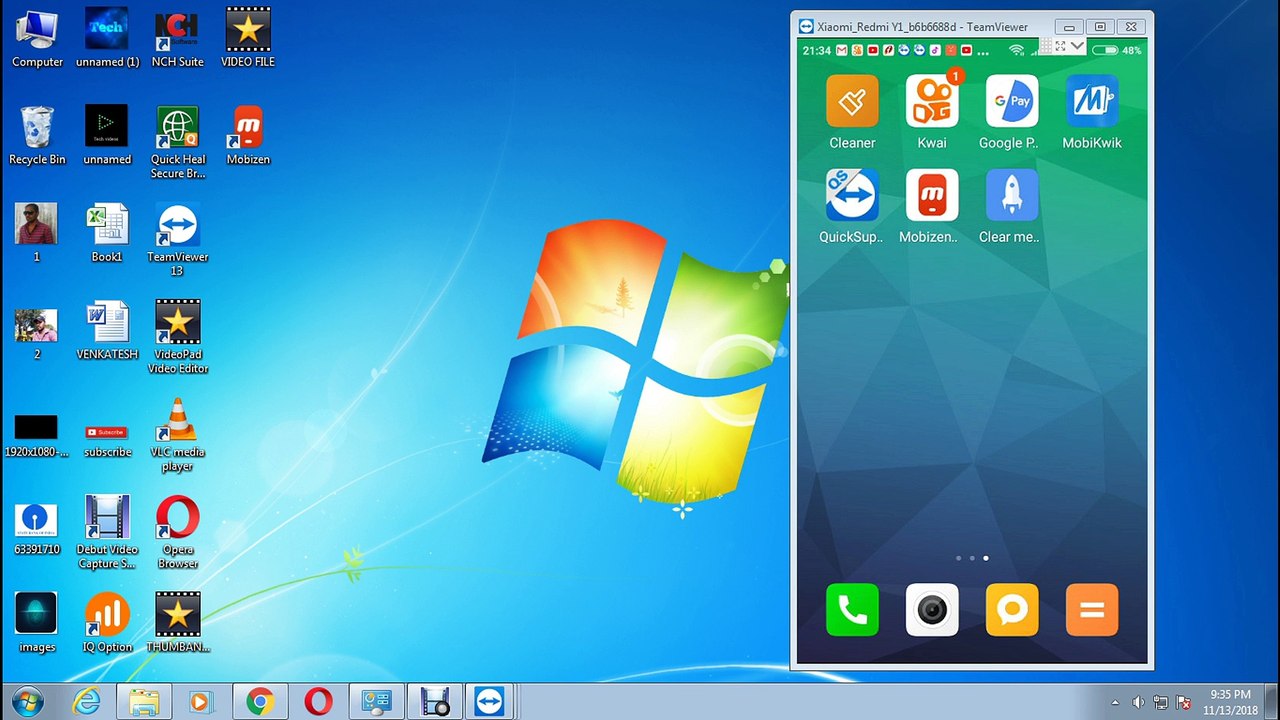
Task: Select the VLC media player shortcut
Action: 178,435
